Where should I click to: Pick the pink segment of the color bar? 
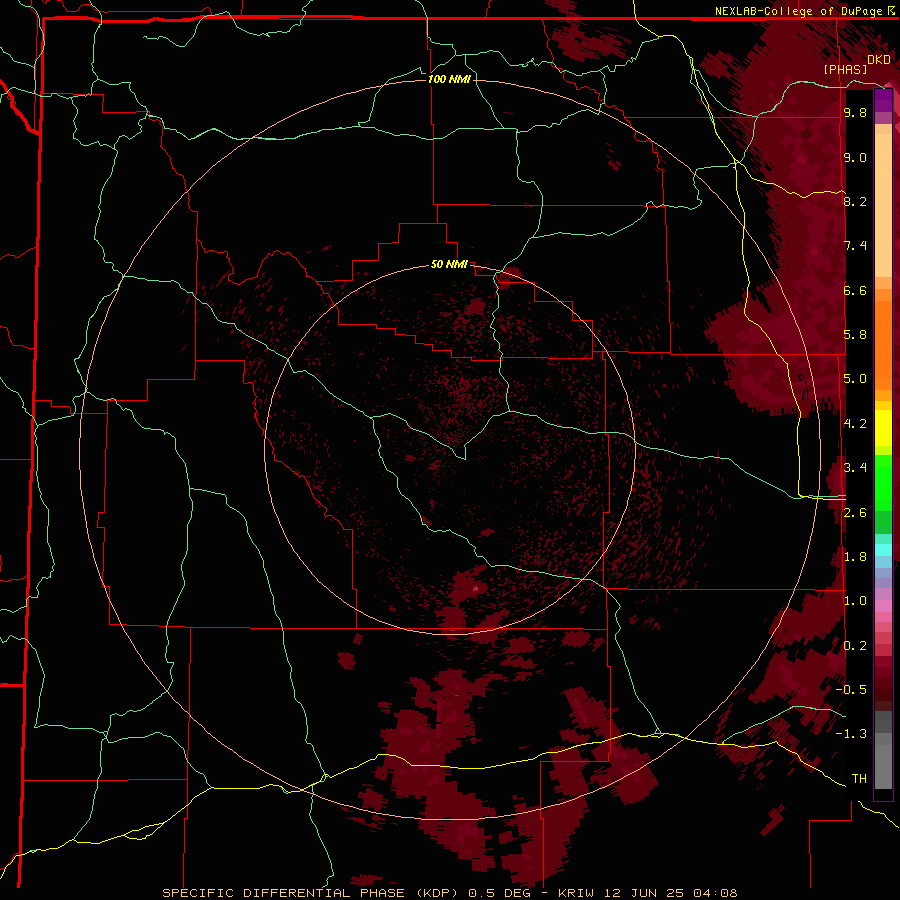coord(883,606)
